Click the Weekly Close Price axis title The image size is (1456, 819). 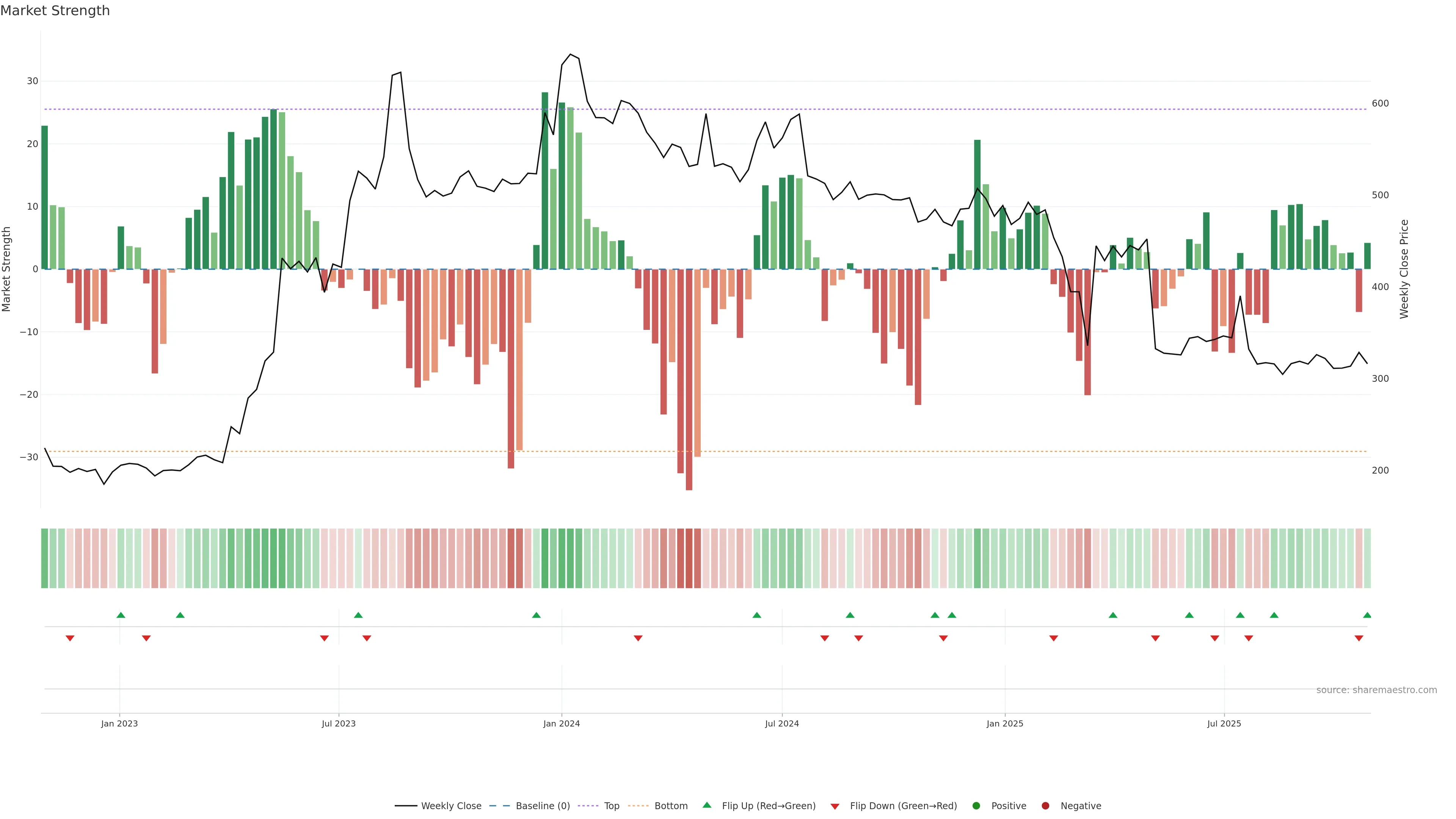coord(1404,269)
